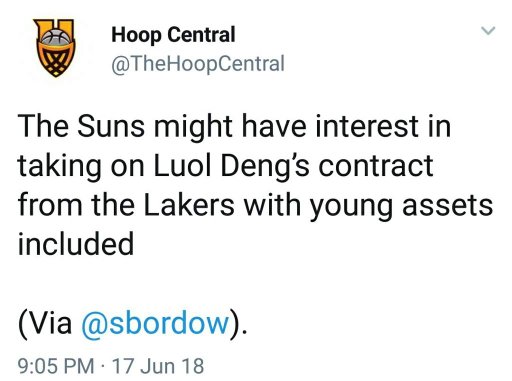
Task: Click the word might in the tweet
Action: pos(193,128)
